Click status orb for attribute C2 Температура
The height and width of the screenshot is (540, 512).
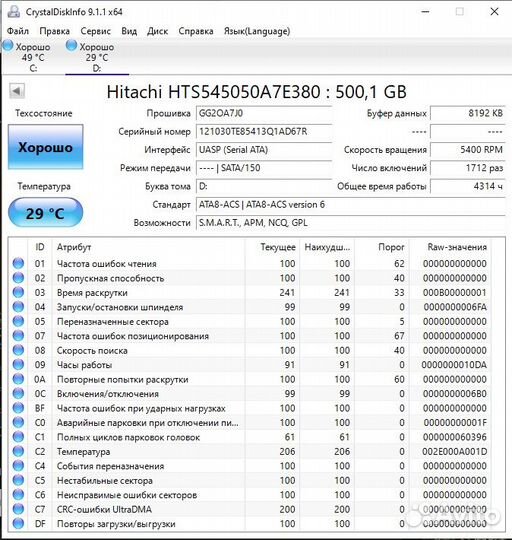18,451
